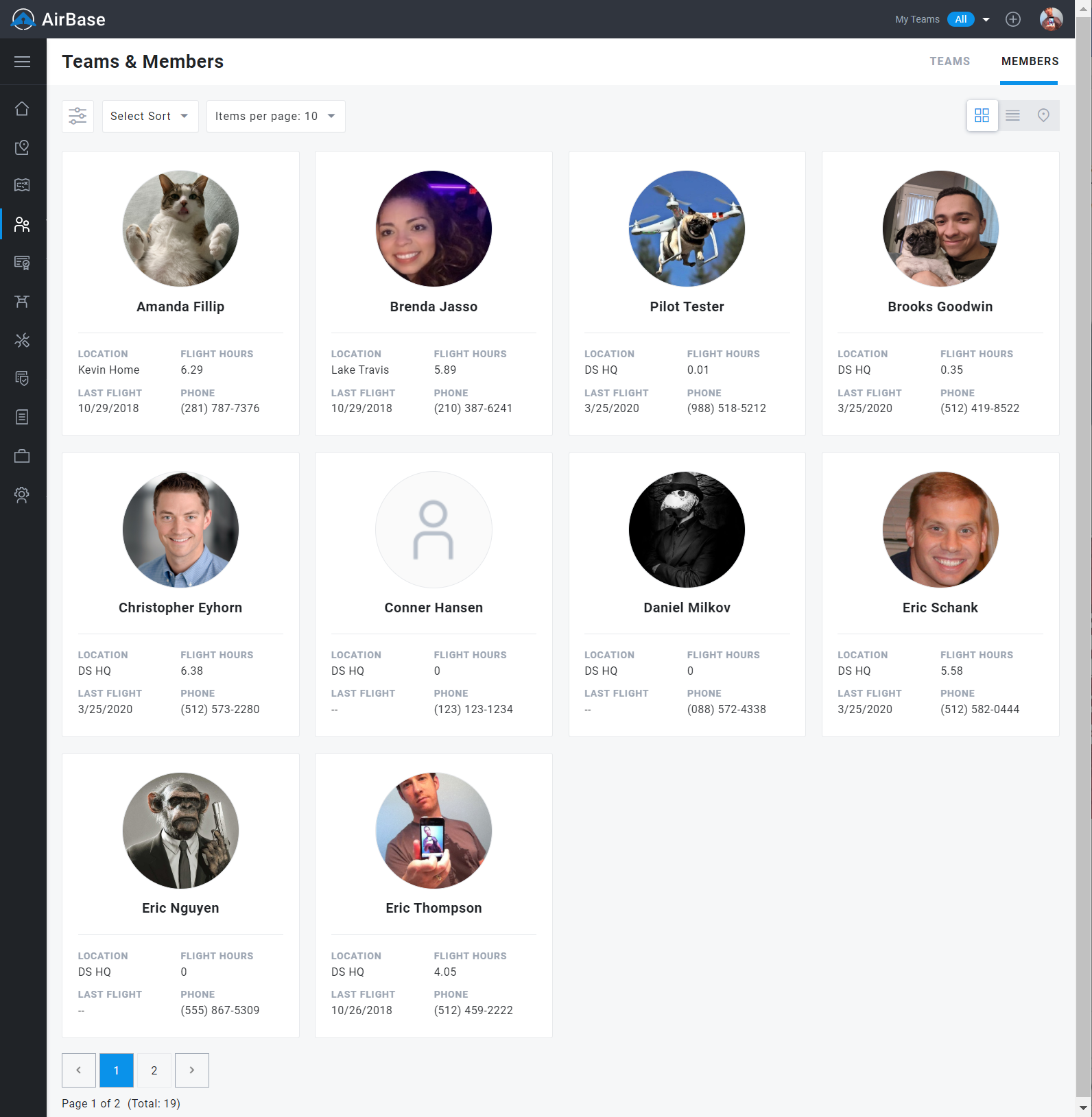The height and width of the screenshot is (1117, 1092).
Task: Click the name Amanda Fillip
Action: pos(180,307)
